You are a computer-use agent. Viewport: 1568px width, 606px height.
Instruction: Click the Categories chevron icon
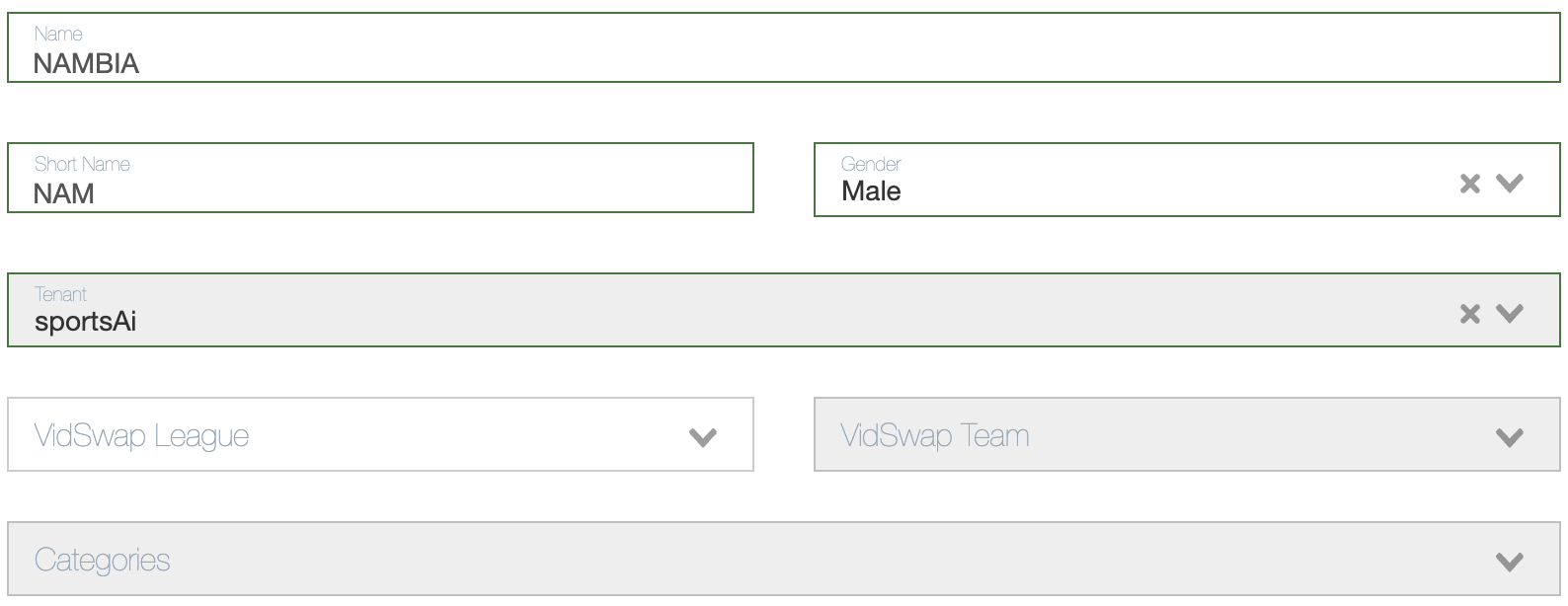point(1510,562)
